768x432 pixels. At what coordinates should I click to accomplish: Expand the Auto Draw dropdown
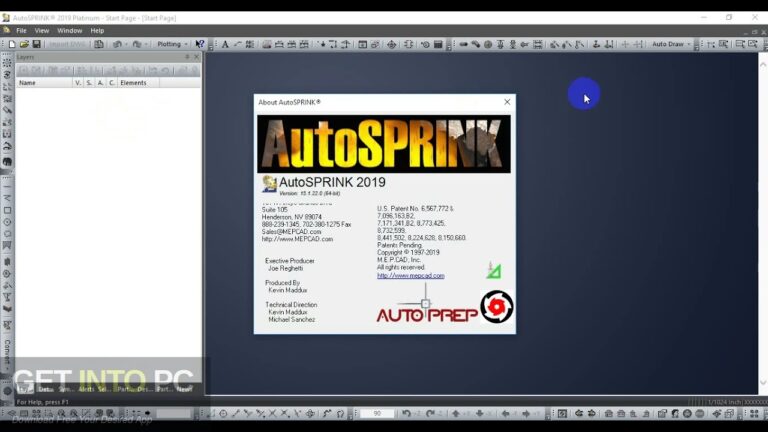pyautogui.click(x=671, y=44)
